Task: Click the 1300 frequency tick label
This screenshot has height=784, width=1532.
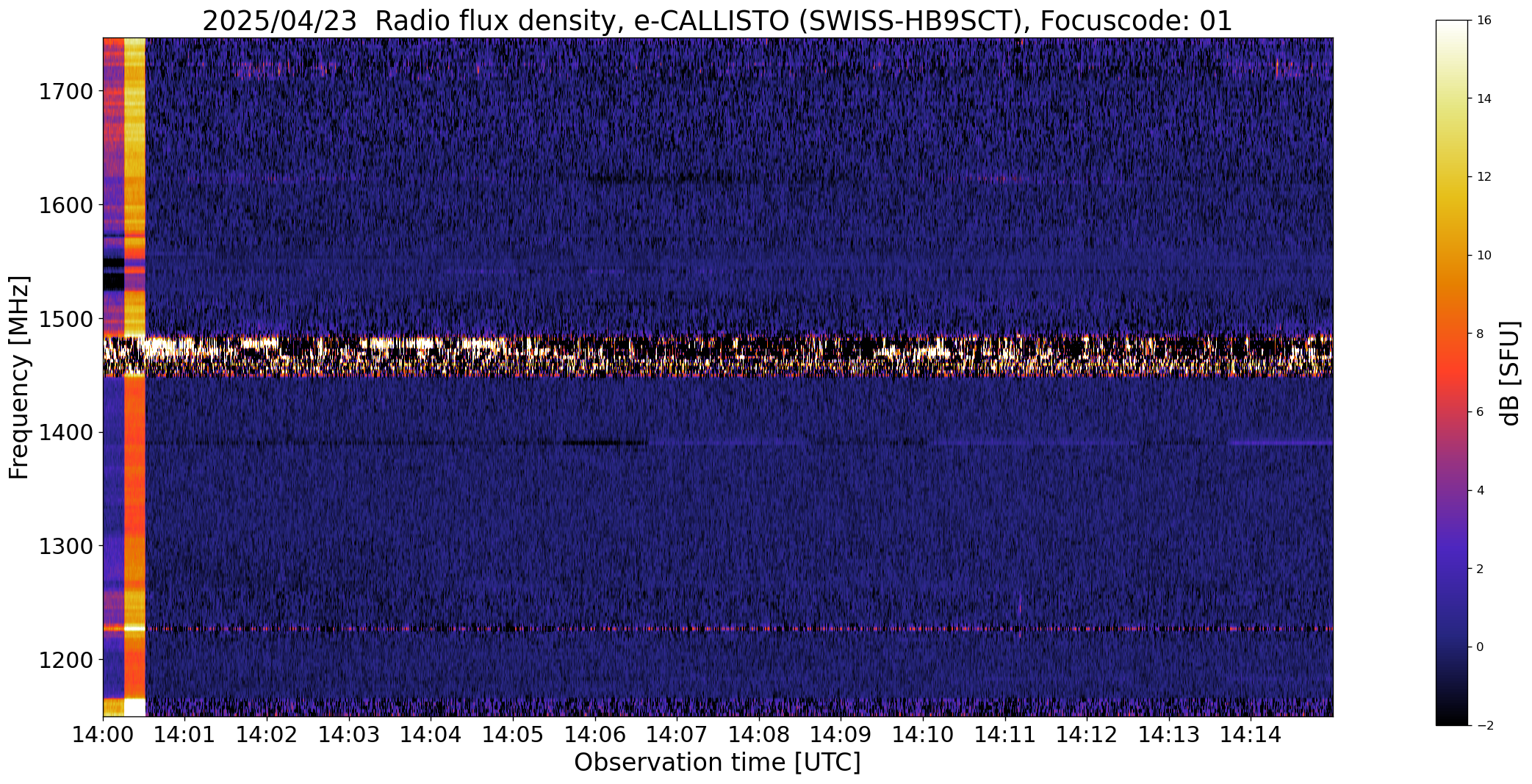Action: (65, 547)
